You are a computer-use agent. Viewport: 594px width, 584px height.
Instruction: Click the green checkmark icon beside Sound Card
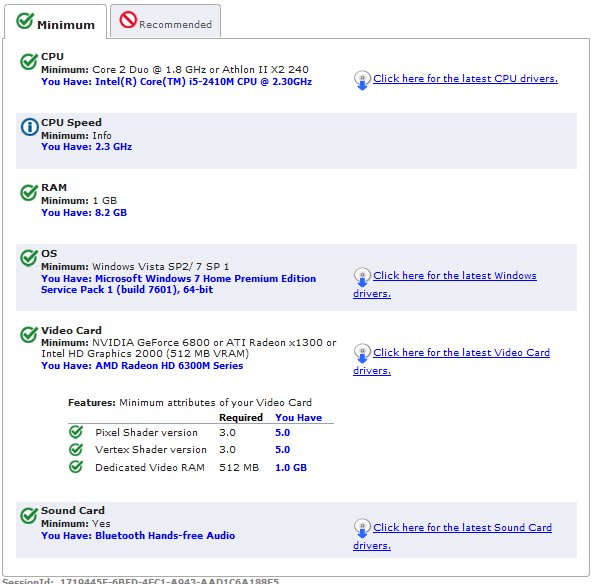pyautogui.click(x=29, y=516)
